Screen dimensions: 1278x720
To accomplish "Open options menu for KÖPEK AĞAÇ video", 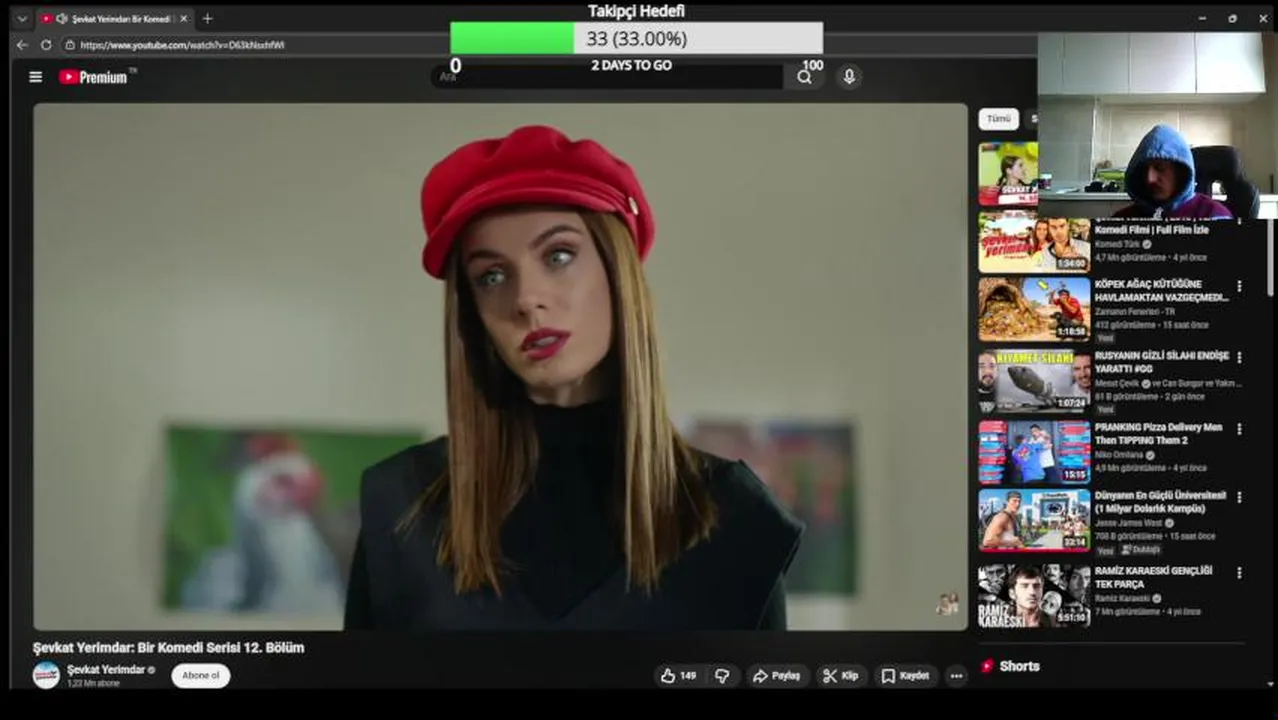I will point(1239,286).
